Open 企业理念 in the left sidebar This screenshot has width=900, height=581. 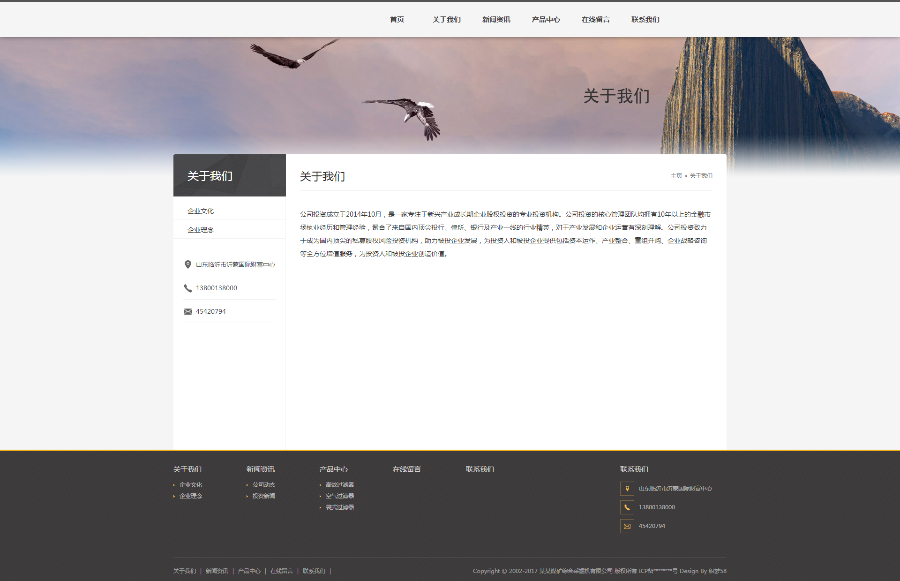[x=200, y=230]
